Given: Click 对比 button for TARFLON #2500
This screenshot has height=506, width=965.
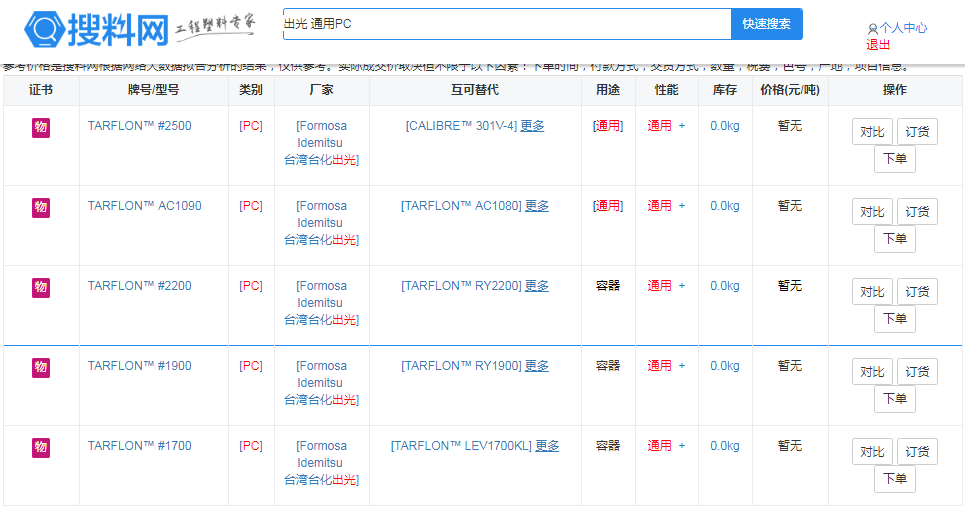Looking at the screenshot, I should coord(872,132).
